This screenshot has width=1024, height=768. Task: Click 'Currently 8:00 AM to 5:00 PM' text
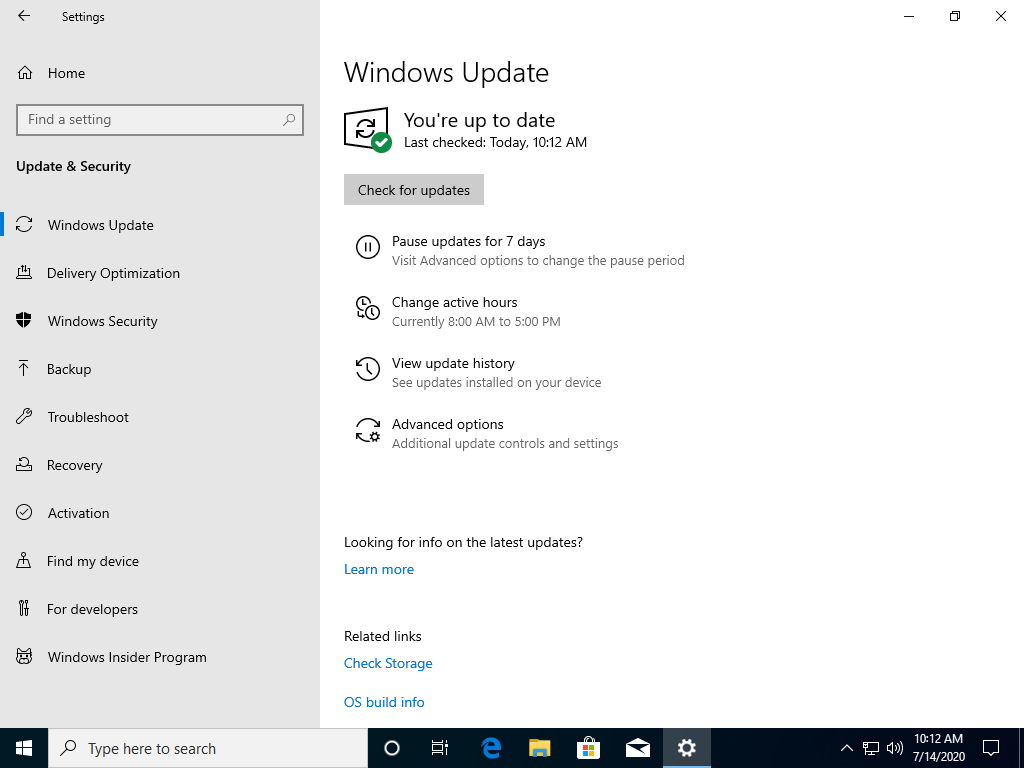click(x=476, y=321)
